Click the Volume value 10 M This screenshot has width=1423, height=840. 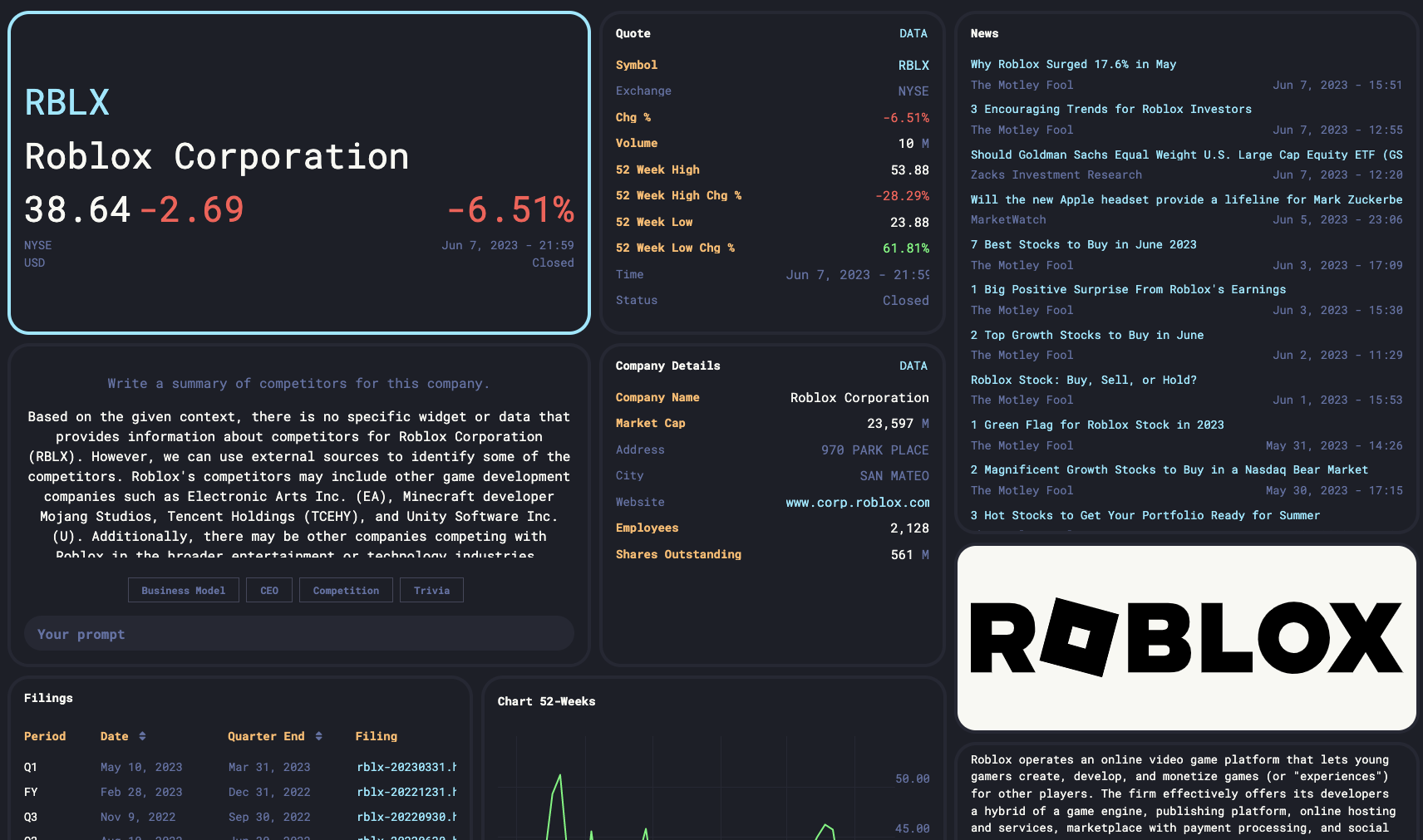pos(913,143)
